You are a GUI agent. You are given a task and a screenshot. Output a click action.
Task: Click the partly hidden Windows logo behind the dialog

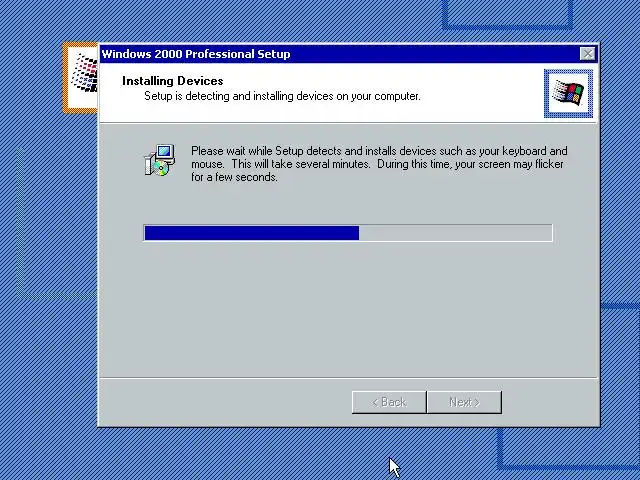click(80, 77)
